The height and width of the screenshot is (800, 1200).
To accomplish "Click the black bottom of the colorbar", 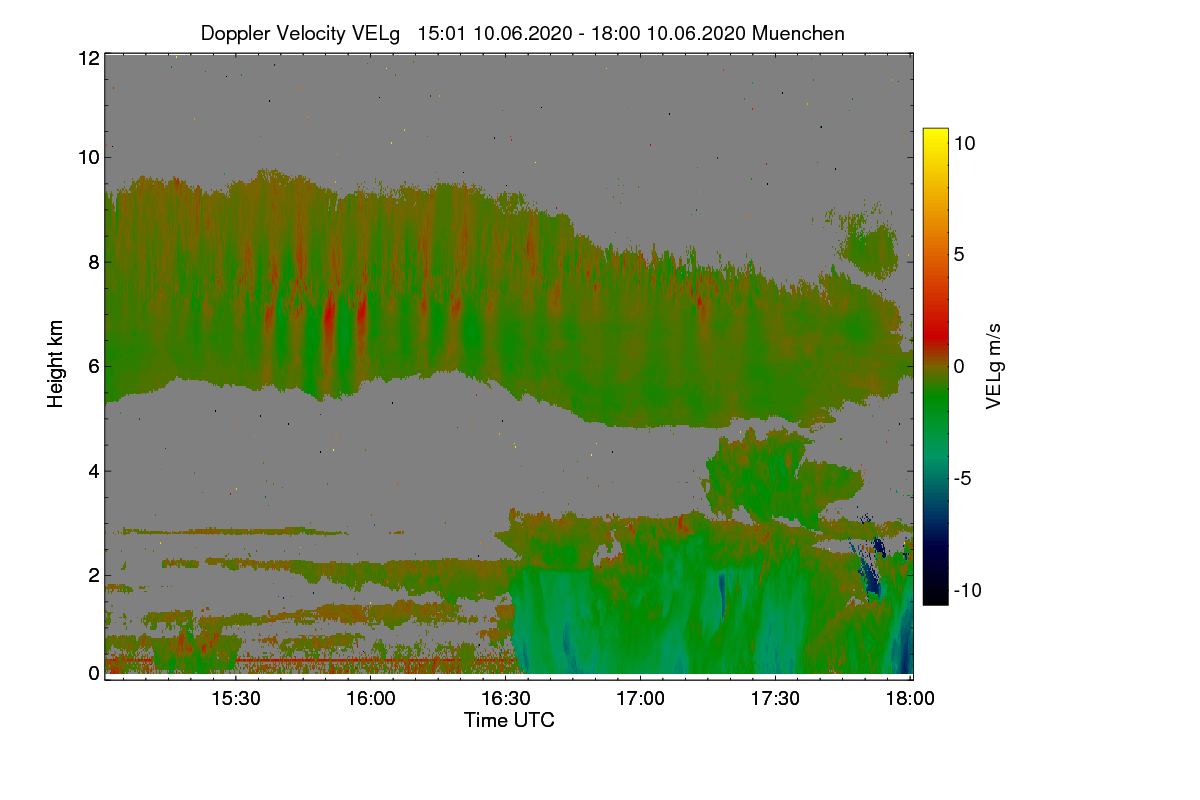I will pyautogui.click(x=935, y=596).
